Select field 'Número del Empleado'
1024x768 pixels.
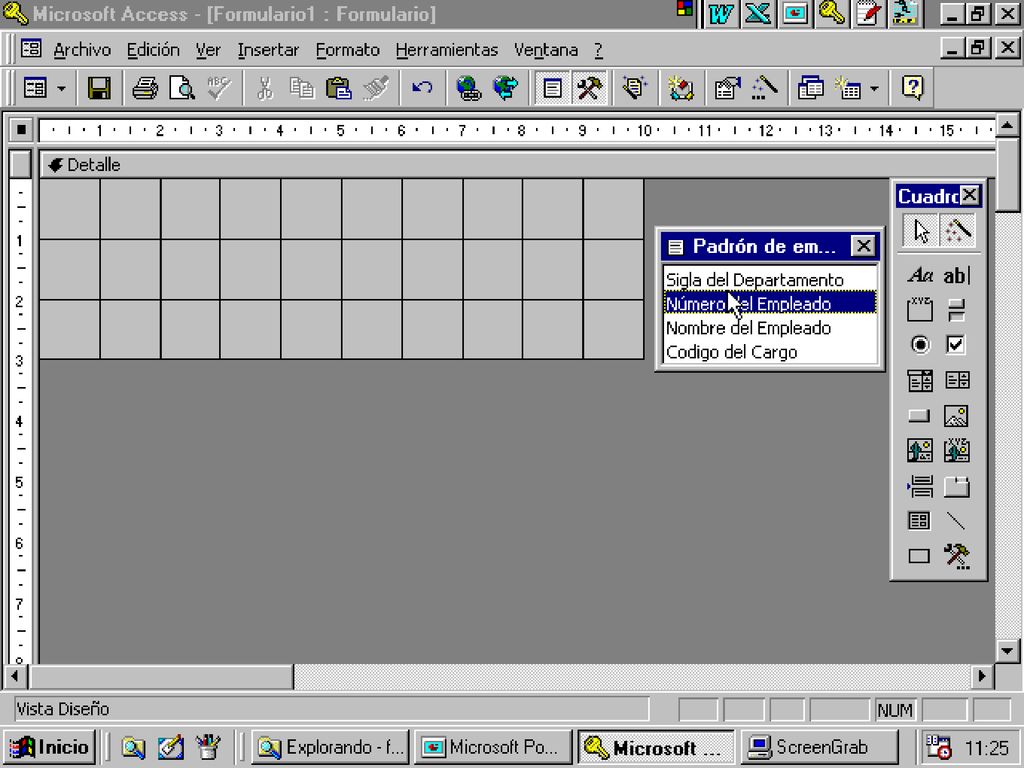click(x=770, y=304)
